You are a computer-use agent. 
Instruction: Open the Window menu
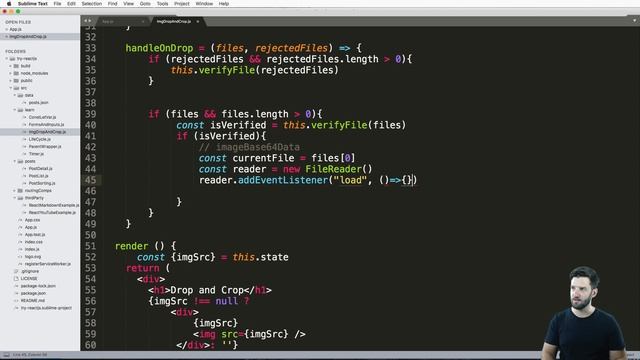(204, 4)
